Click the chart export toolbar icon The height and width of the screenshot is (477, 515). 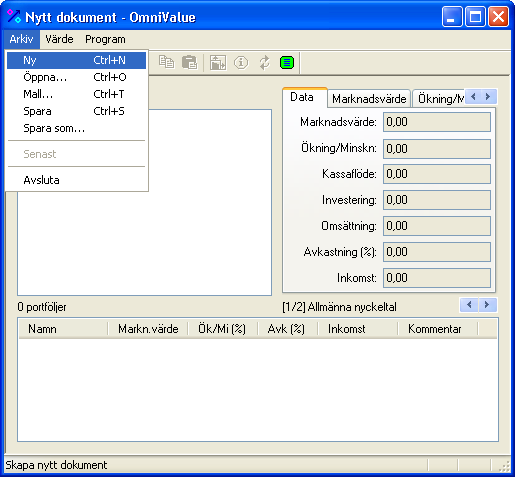click(x=218, y=62)
